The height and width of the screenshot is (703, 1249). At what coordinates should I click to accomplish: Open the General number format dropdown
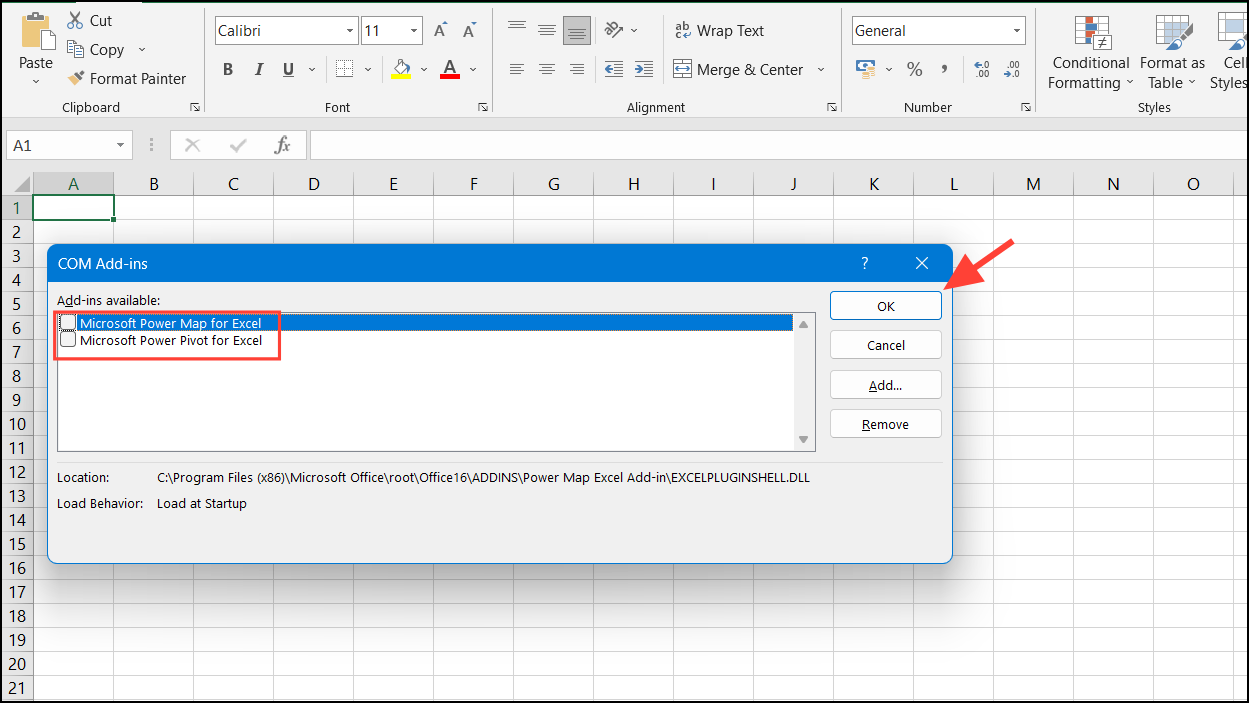[x=1017, y=31]
